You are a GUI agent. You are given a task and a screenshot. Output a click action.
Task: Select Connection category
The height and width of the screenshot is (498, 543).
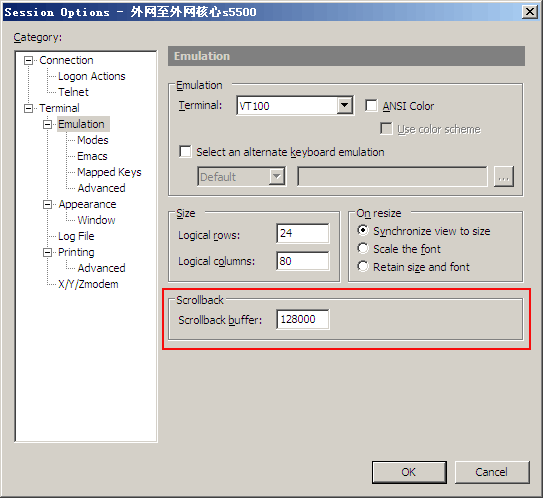pyautogui.click(x=66, y=60)
